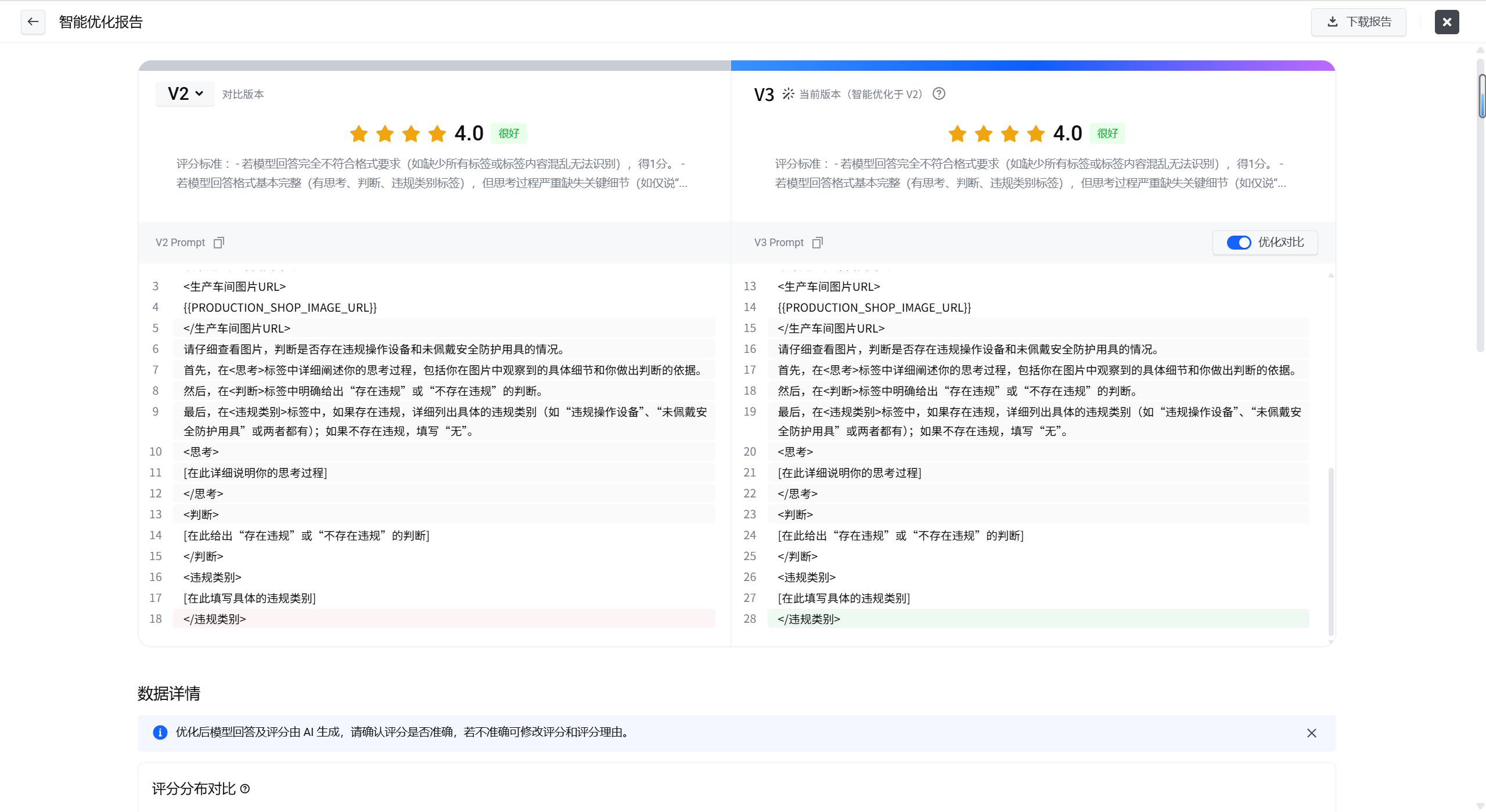Copy the V2 Prompt text
1486x812 pixels.
pyautogui.click(x=219, y=243)
